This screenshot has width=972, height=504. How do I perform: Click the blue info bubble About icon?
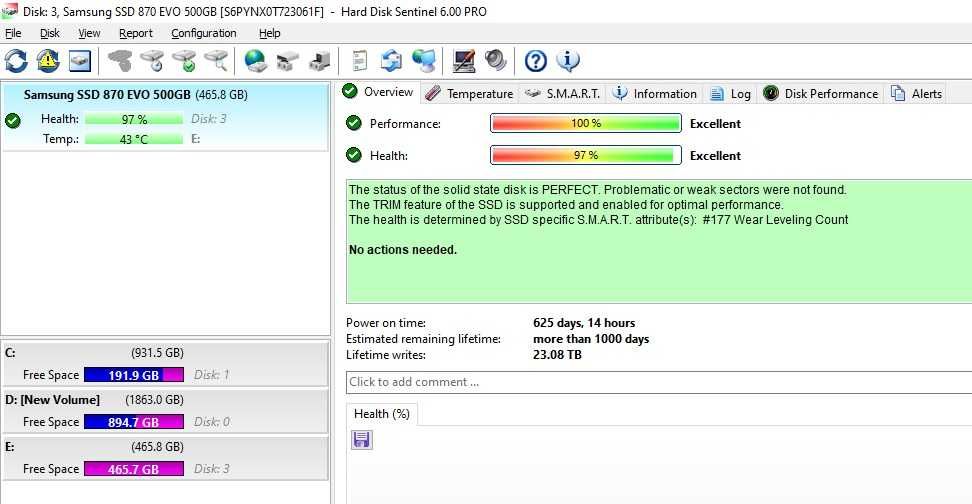568,61
